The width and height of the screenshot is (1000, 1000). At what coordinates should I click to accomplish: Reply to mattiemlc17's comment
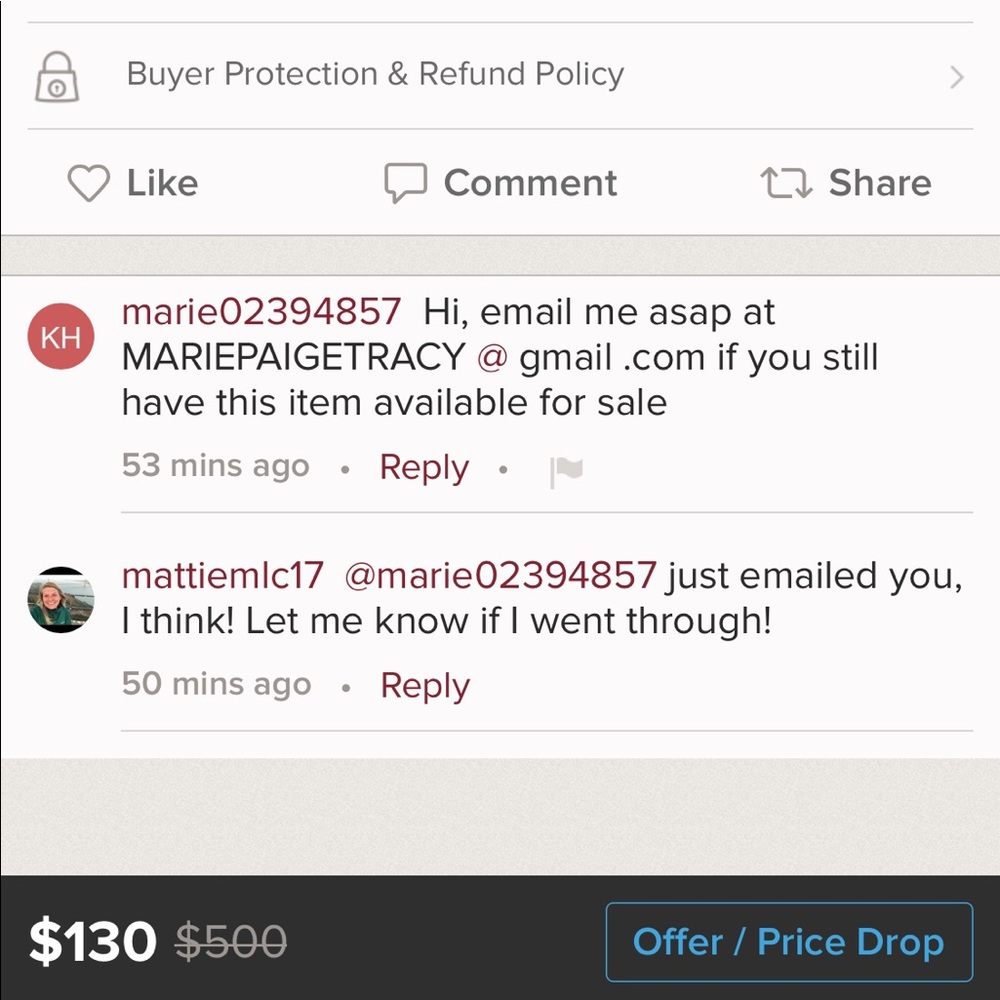click(x=425, y=685)
